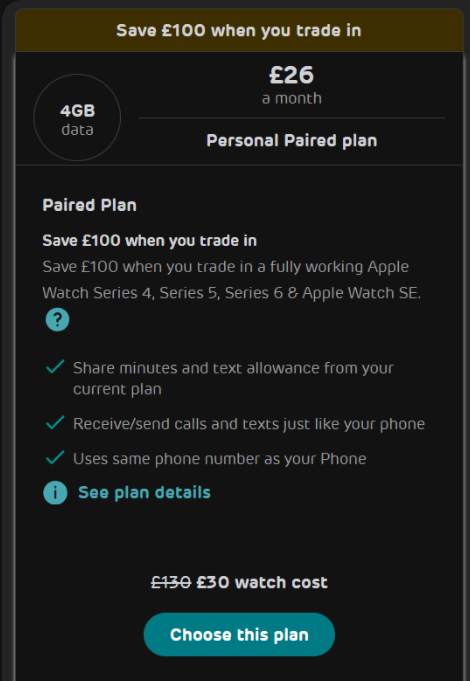Click Uses same phone number feature text
The image size is (470, 681).
(220, 459)
